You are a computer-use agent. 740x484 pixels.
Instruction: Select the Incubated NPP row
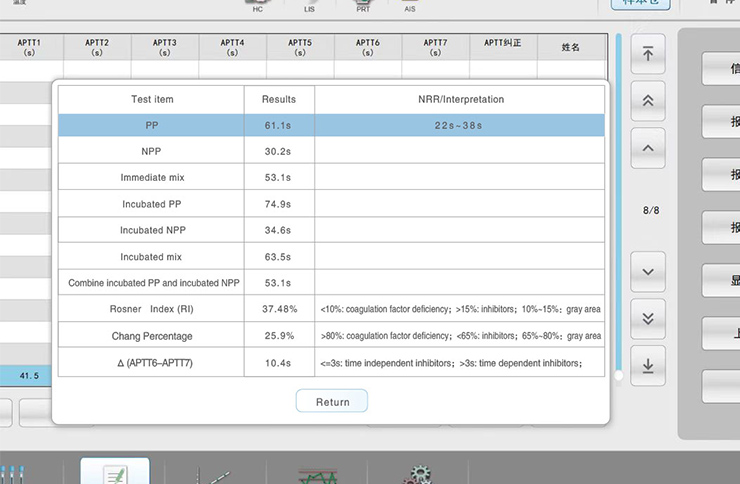(x=331, y=230)
